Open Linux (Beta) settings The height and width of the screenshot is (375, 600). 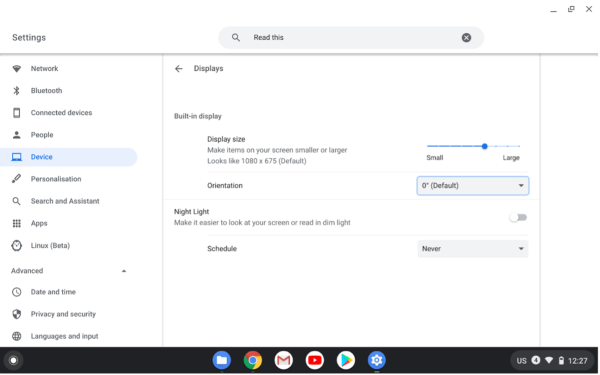click(50, 245)
